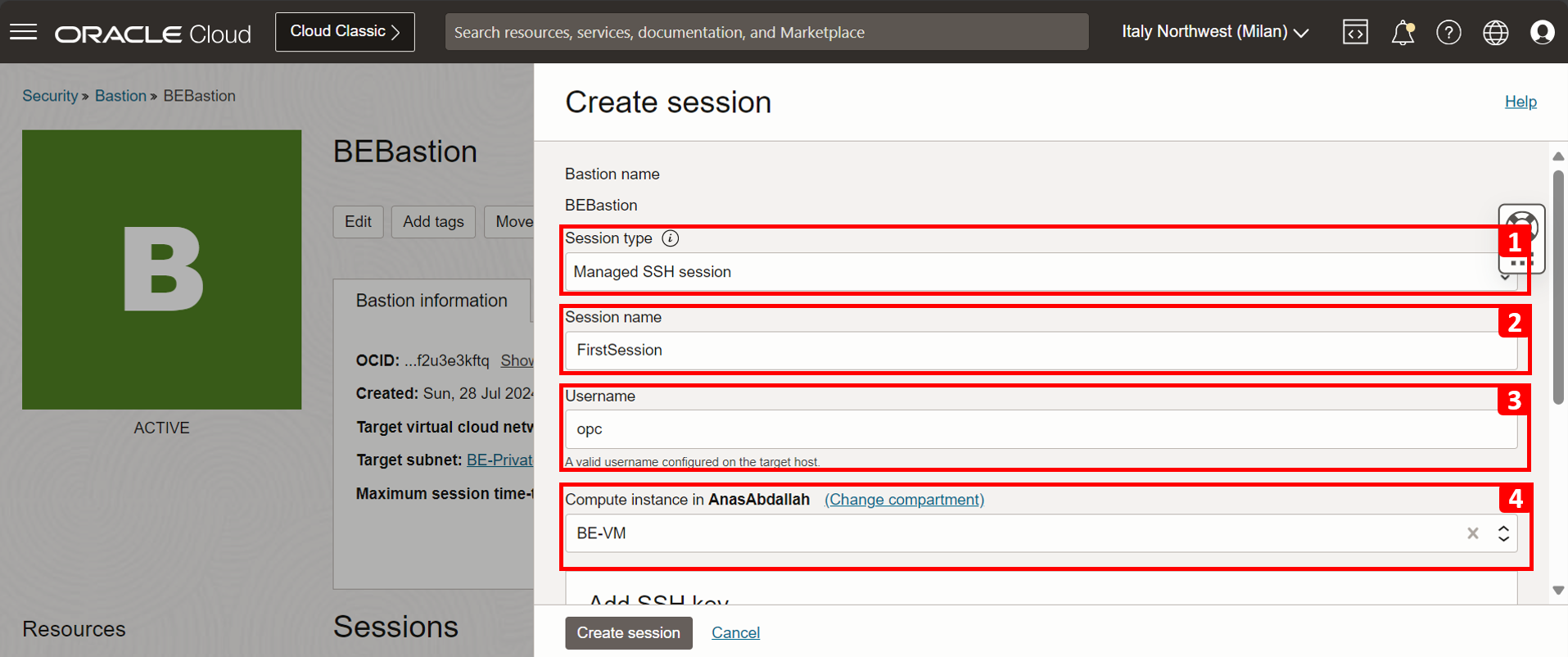
Task: Click the panel scrollbar down arrow
Action: [x=1558, y=591]
